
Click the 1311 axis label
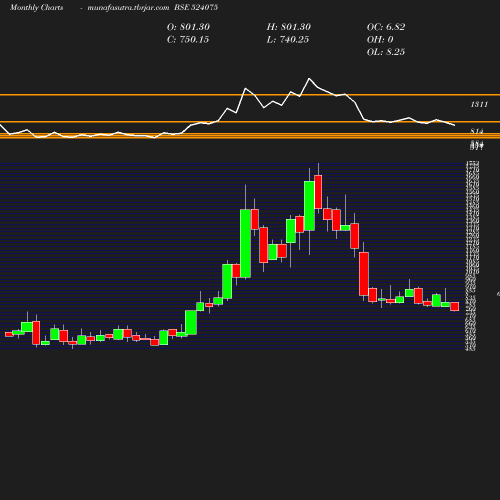point(479,105)
